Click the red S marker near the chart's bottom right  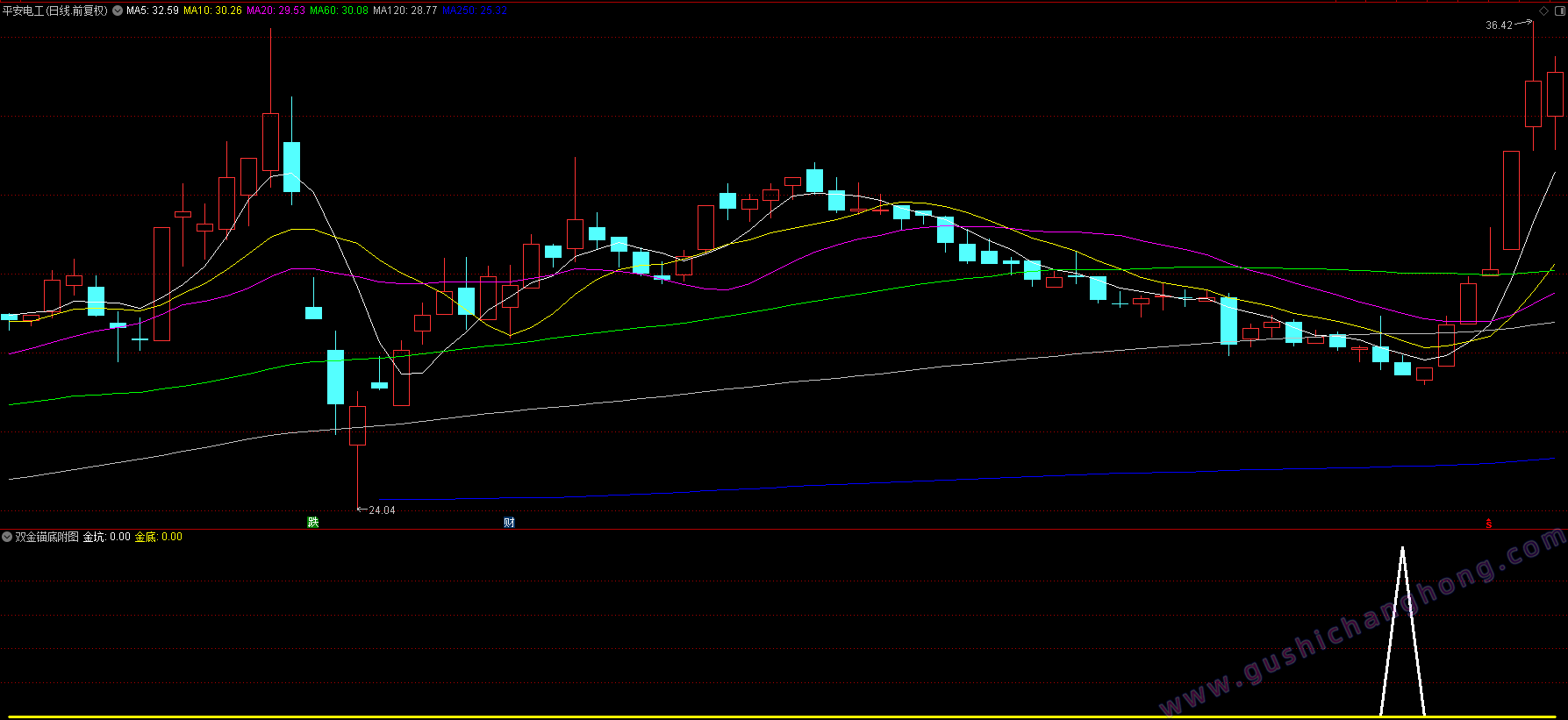(x=1488, y=524)
